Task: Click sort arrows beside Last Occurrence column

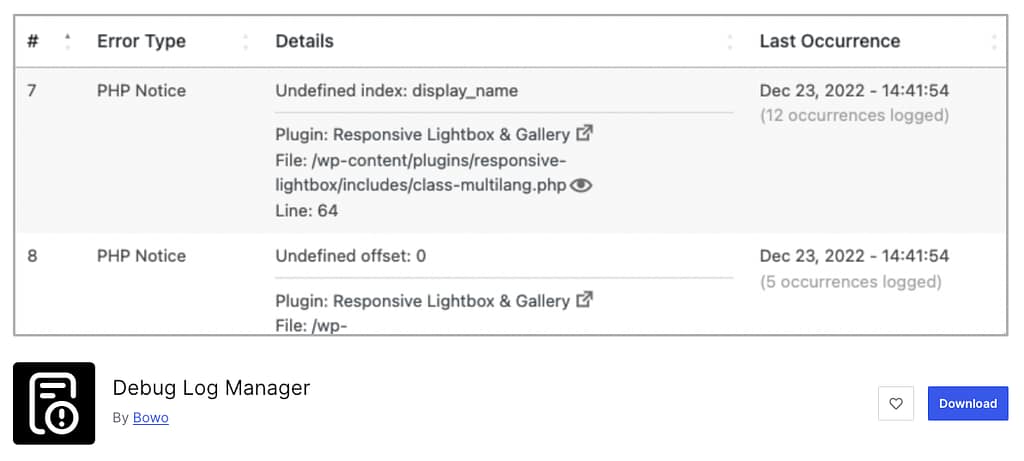Action: point(994,41)
